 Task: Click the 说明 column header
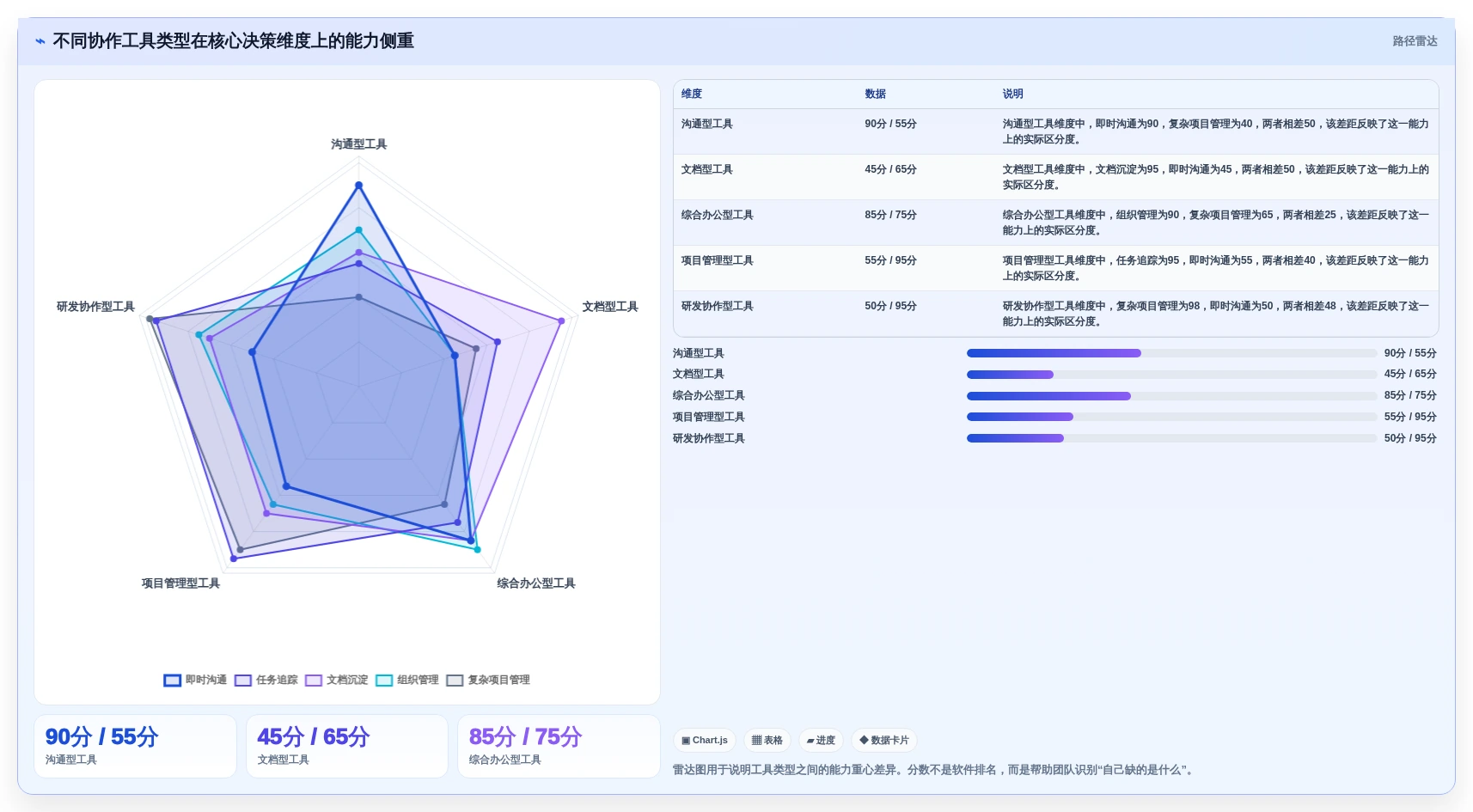tap(1012, 94)
